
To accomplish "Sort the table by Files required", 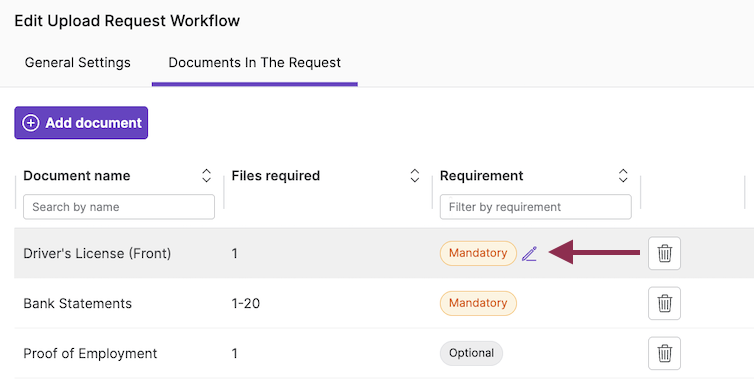I will [415, 176].
